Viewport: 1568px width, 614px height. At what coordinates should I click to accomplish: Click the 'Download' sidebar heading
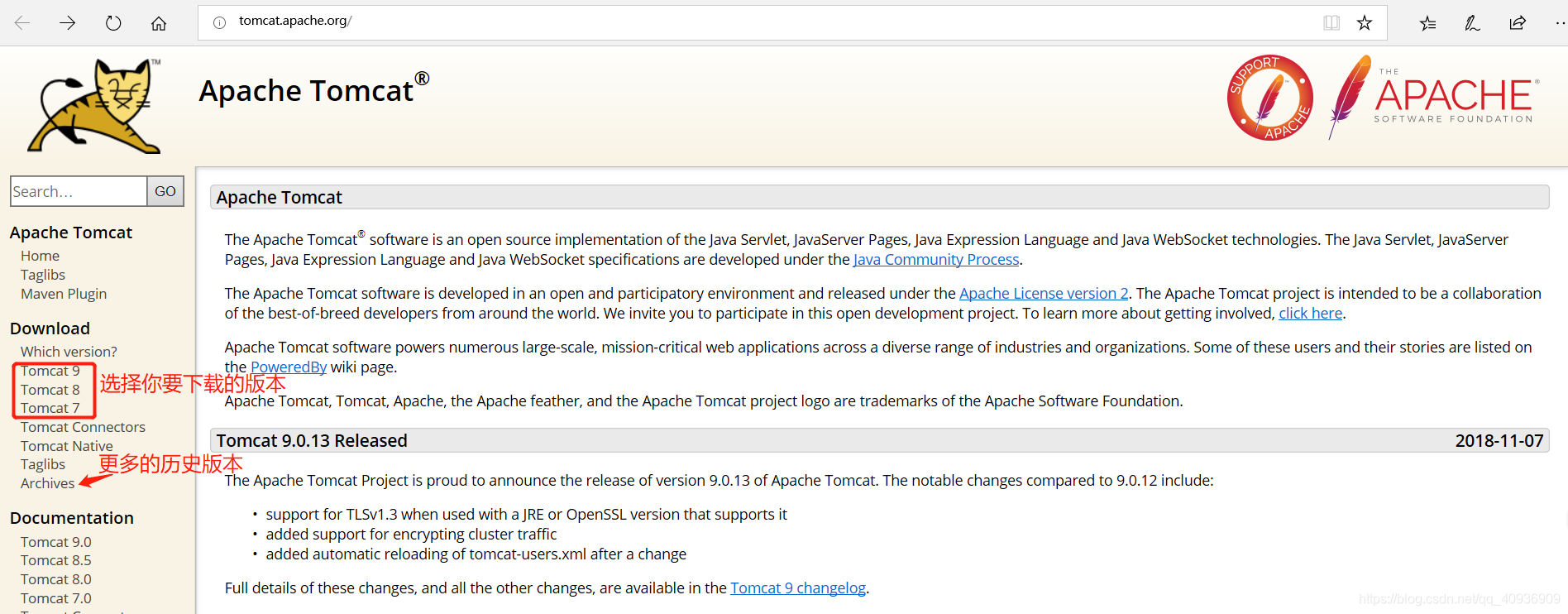[x=50, y=329]
